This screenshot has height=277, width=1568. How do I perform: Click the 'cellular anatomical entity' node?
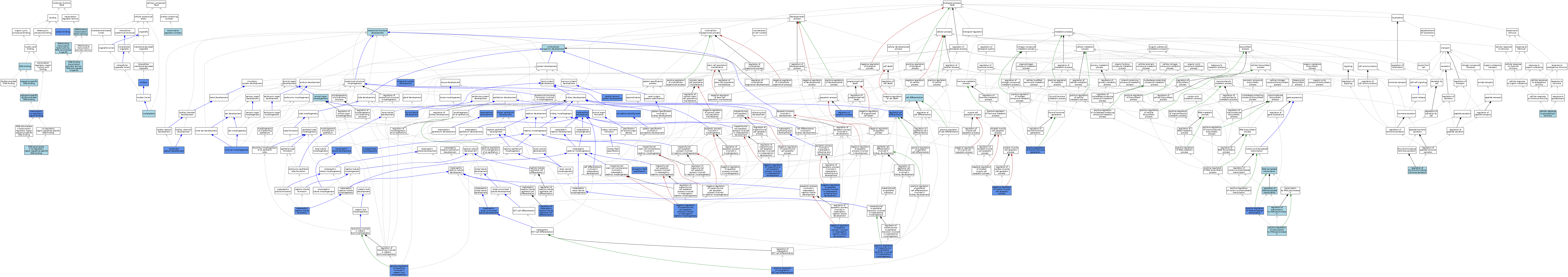[144, 18]
